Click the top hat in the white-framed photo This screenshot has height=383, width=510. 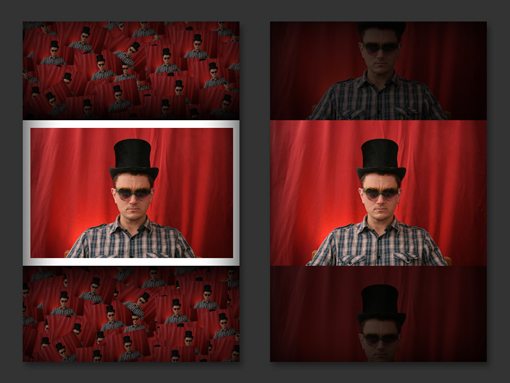tap(134, 158)
